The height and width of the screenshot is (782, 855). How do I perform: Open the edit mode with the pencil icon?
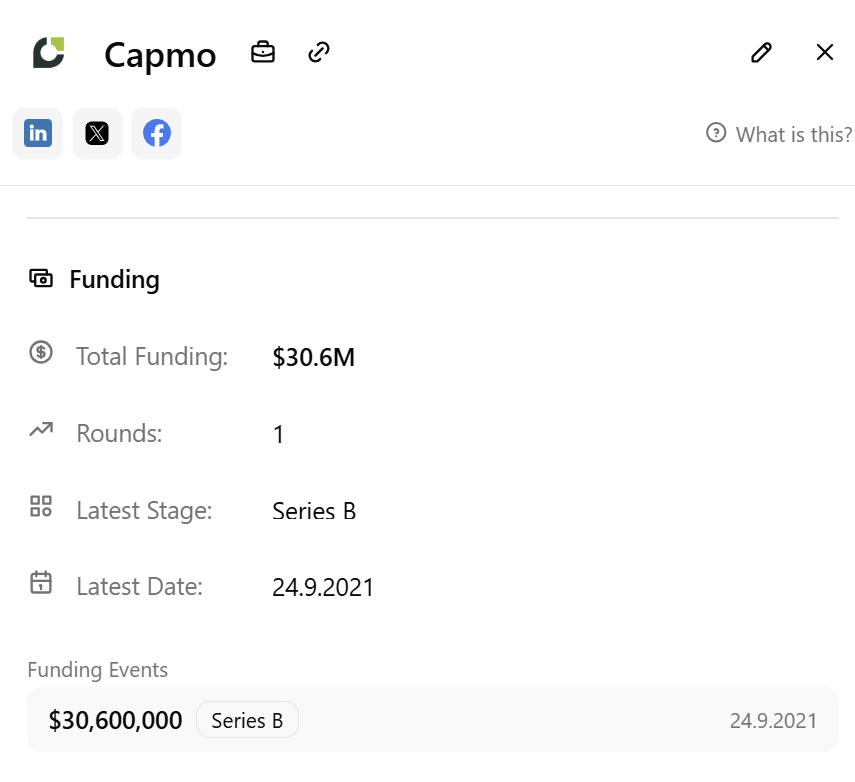(761, 52)
